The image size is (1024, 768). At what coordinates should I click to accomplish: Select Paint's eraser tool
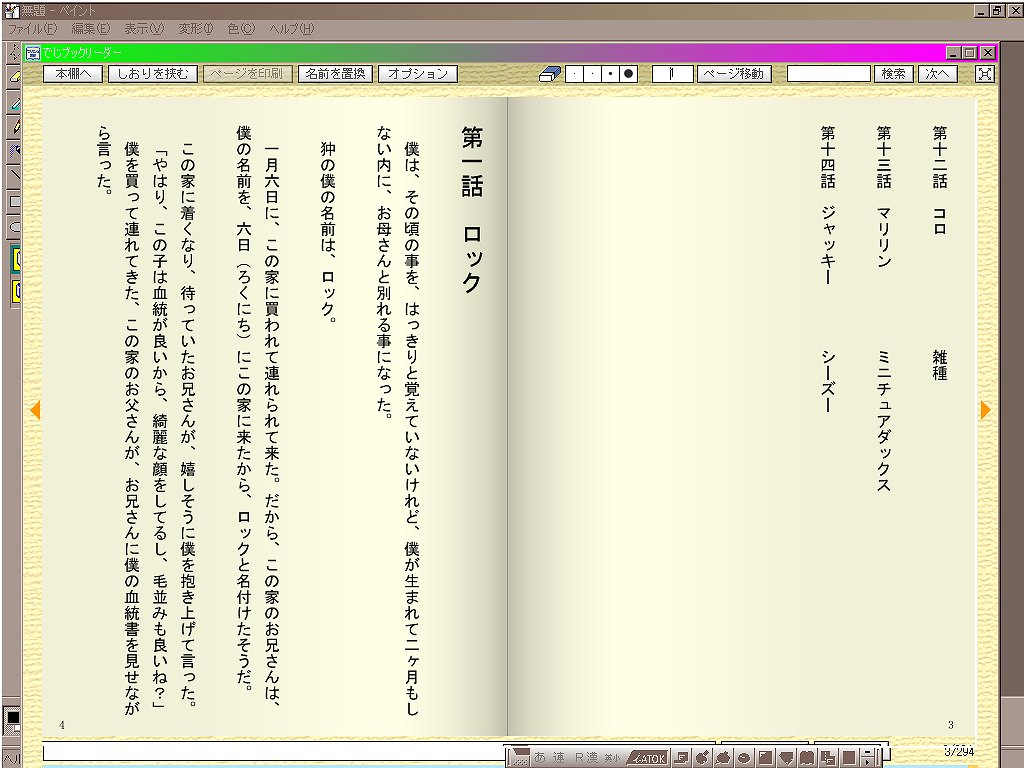pos(13,76)
